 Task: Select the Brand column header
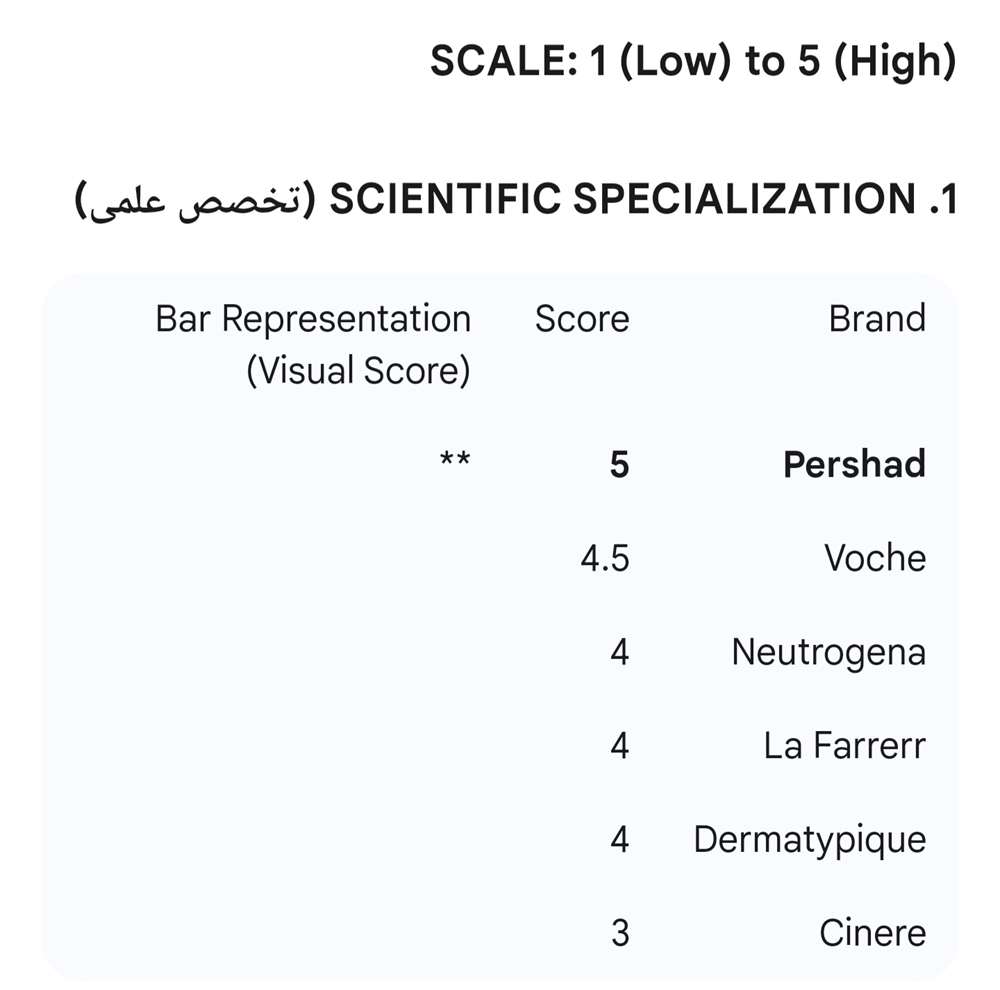(x=877, y=319)
